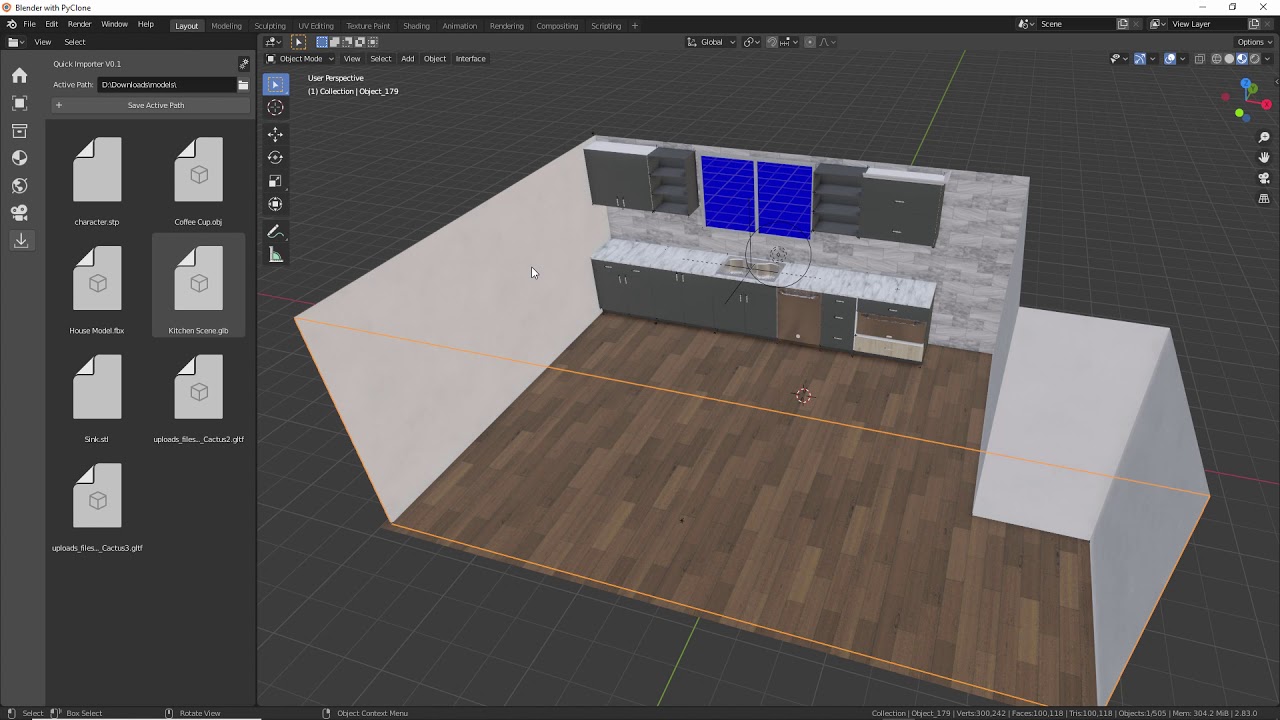Switch to rendered viewport shading
The width and height of the screenshot is (1280, 720).
(x=1255, y=59)
